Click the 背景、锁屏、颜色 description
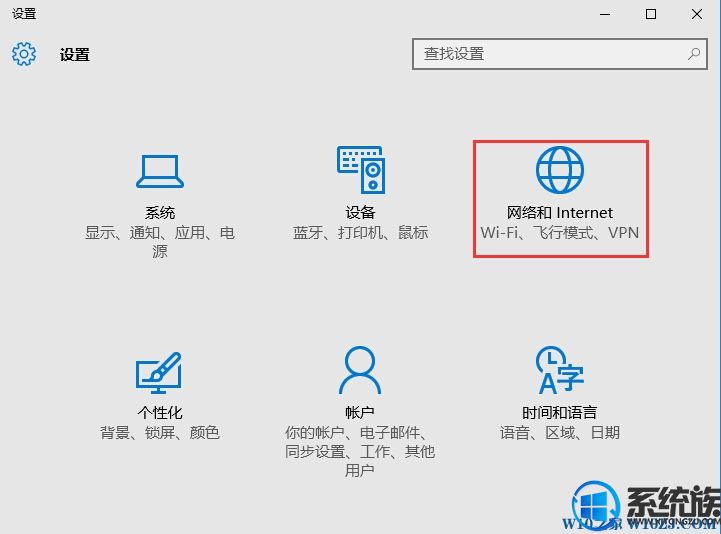This screenshot has height=534, width=721. pyautogui.click(x=160, y=433)
